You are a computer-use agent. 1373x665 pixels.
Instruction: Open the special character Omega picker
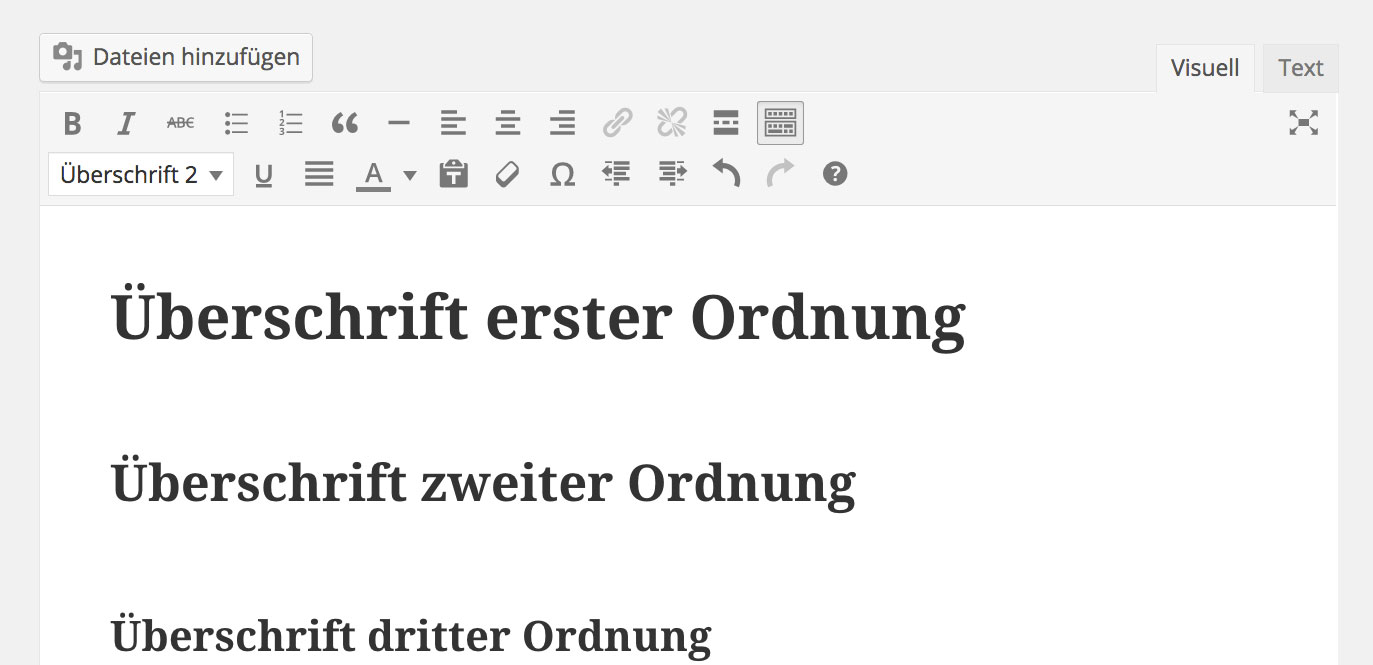tap(563, 175)
